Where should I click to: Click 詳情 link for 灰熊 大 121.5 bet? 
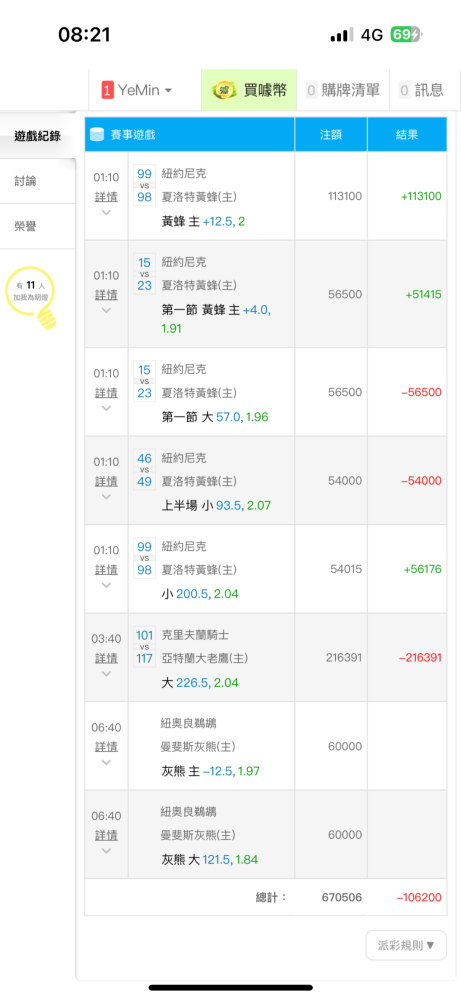point(106,835)
